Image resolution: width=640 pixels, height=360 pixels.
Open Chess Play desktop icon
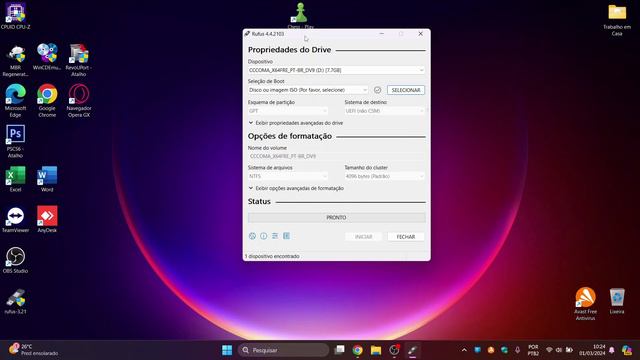click(301, 16)
